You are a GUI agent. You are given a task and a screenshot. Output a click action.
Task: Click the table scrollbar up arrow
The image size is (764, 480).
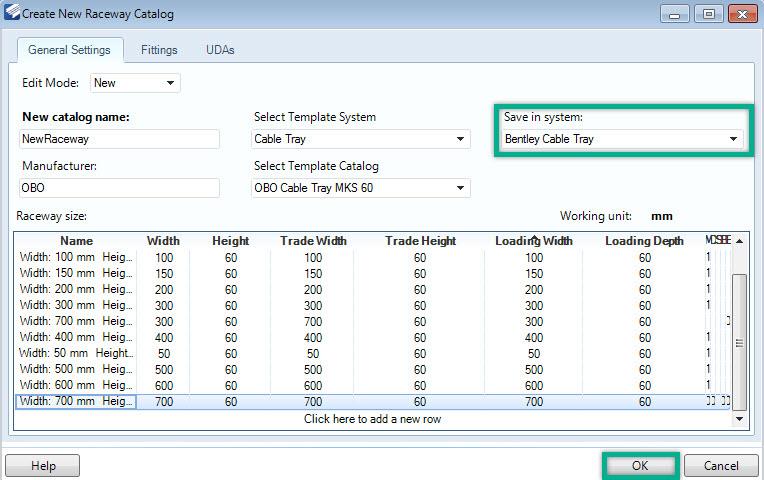click(x=740, y=241)
